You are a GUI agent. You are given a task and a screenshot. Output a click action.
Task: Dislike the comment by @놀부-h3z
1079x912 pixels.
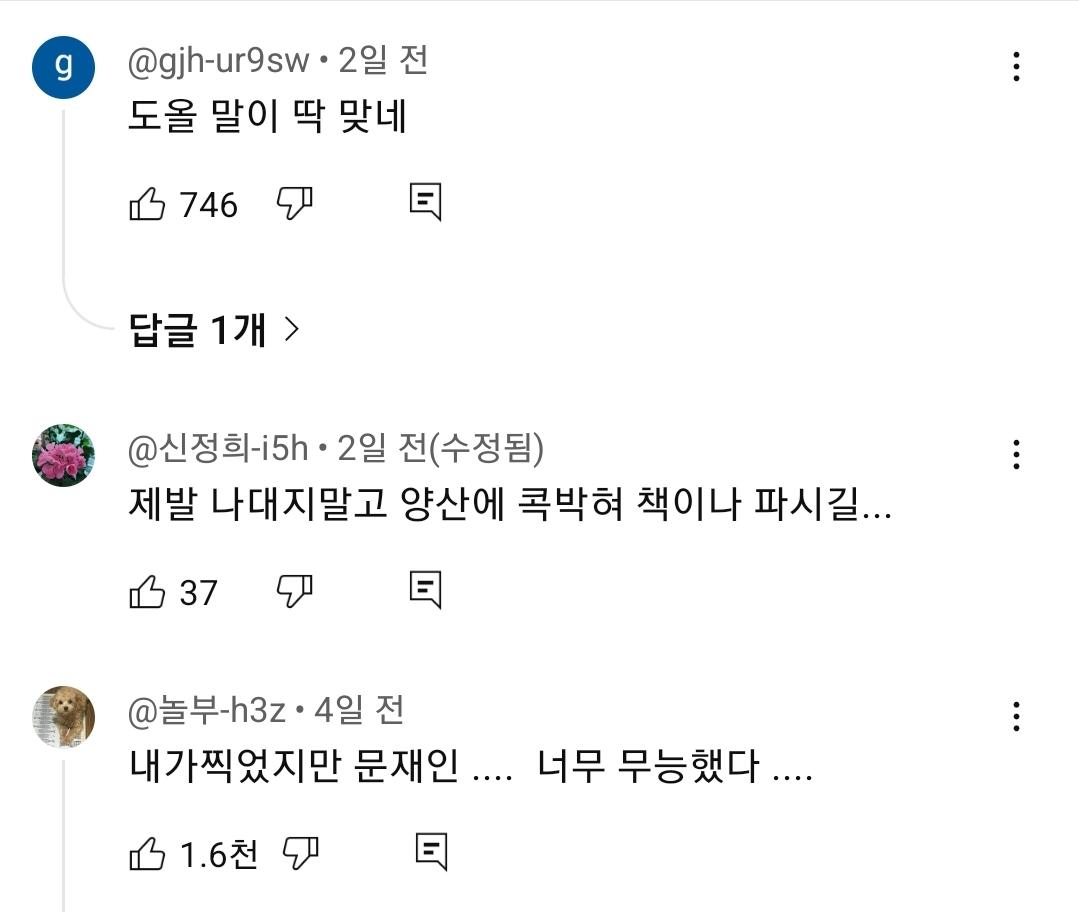tap(300, 853)
